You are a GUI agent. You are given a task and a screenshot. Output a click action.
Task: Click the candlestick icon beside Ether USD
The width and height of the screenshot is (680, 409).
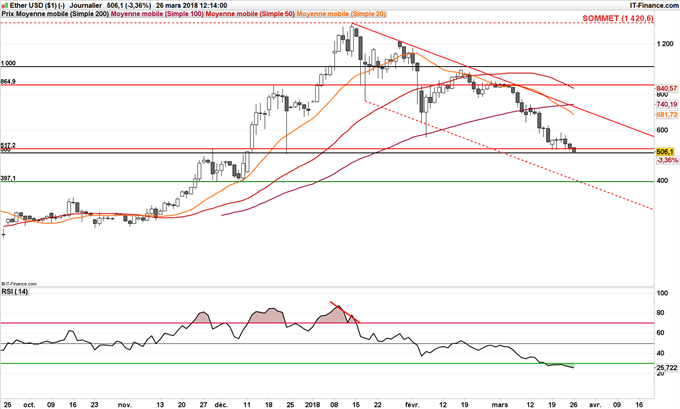click(4, 5)
